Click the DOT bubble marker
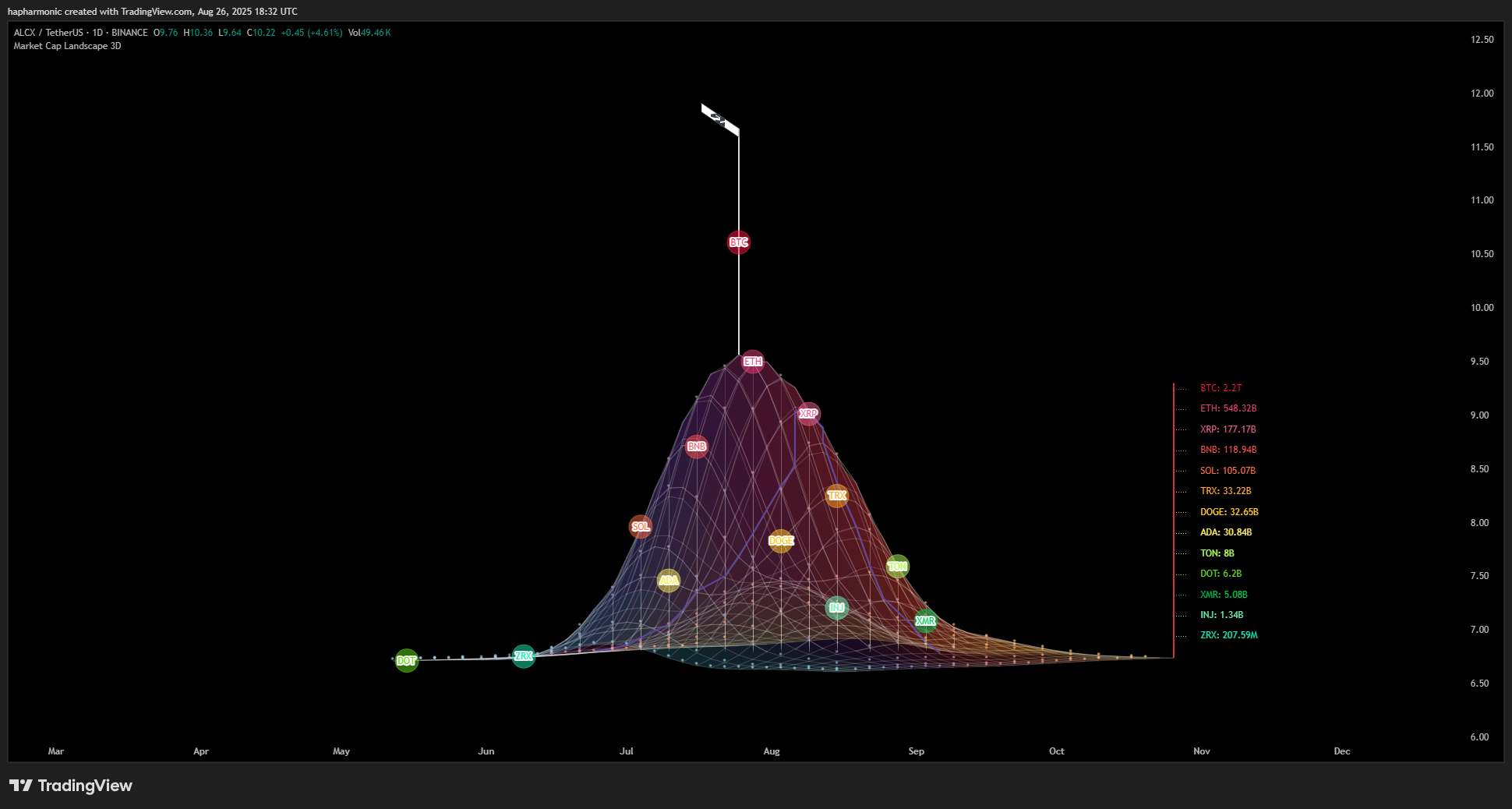This screenshot has height=809, width=1512. pos(407,661)
